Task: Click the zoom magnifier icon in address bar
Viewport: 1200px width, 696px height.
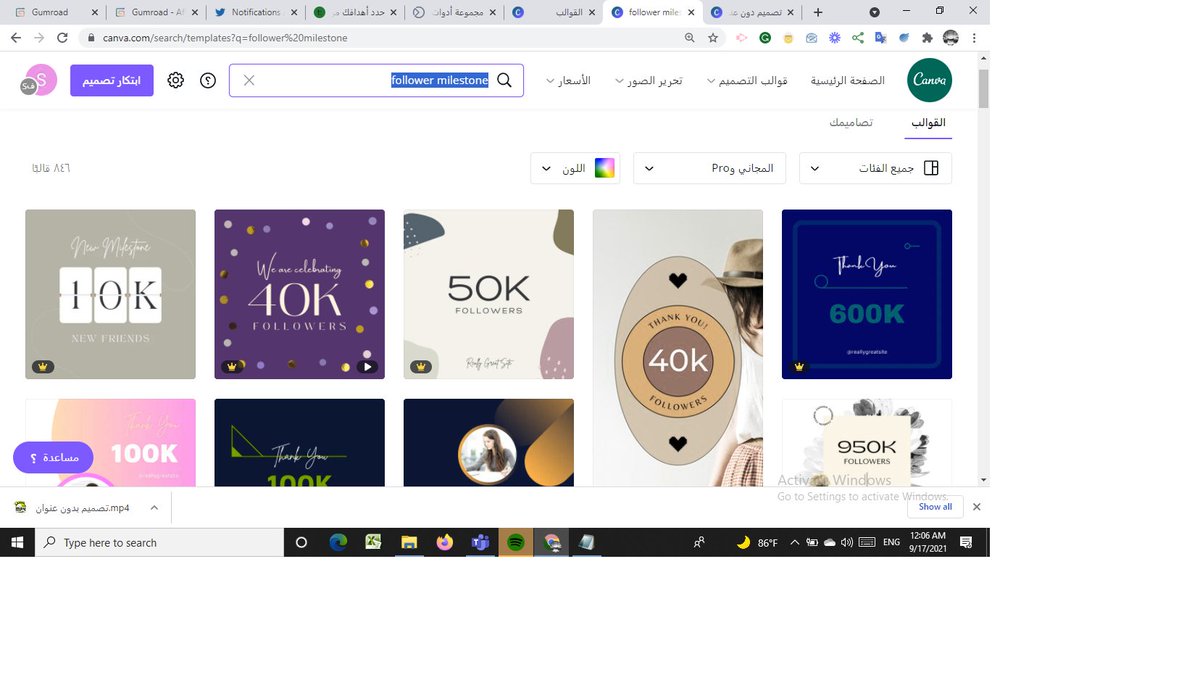Action: click(x=689, y=37)
